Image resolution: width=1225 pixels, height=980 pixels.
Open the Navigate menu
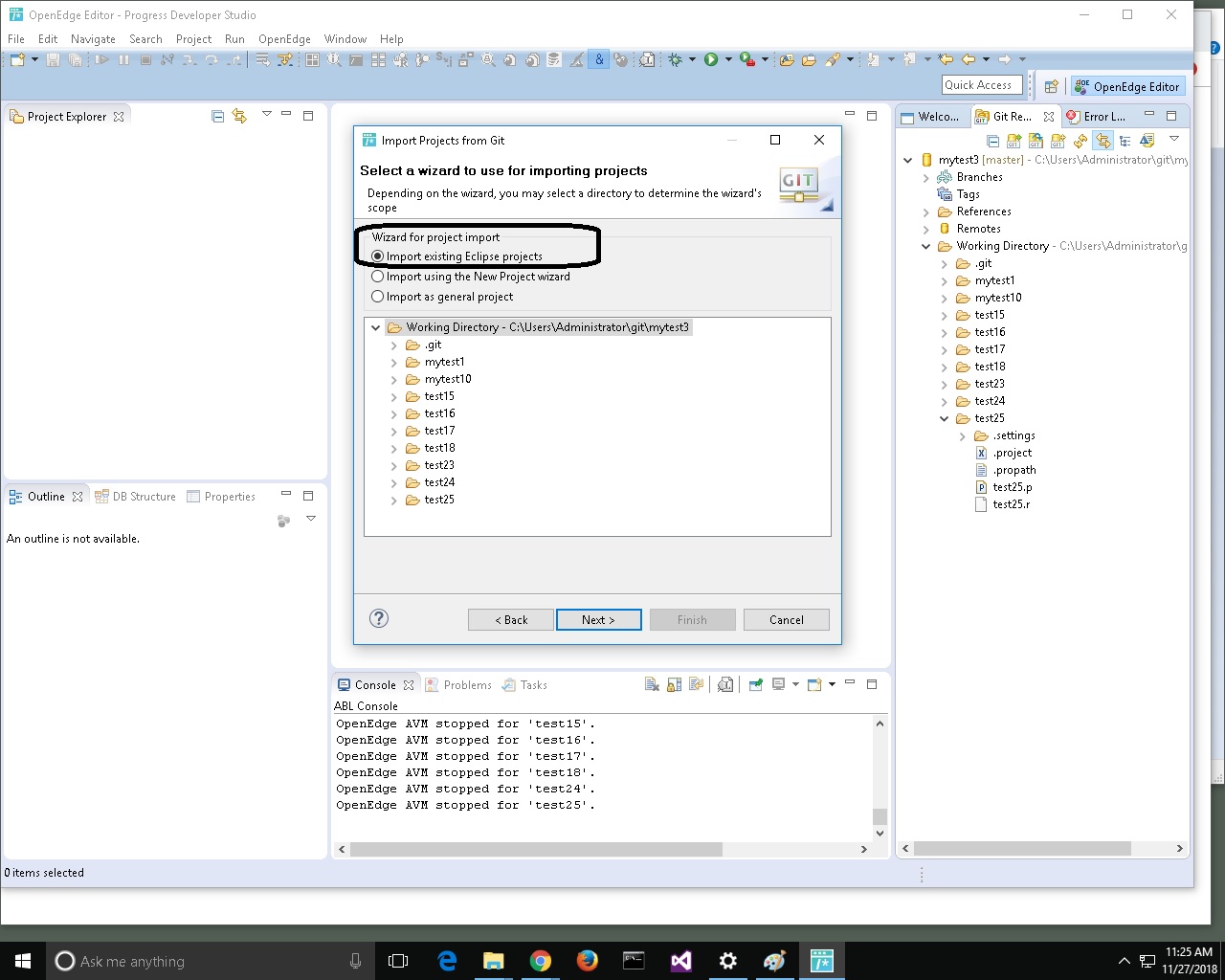click(93, 39)
